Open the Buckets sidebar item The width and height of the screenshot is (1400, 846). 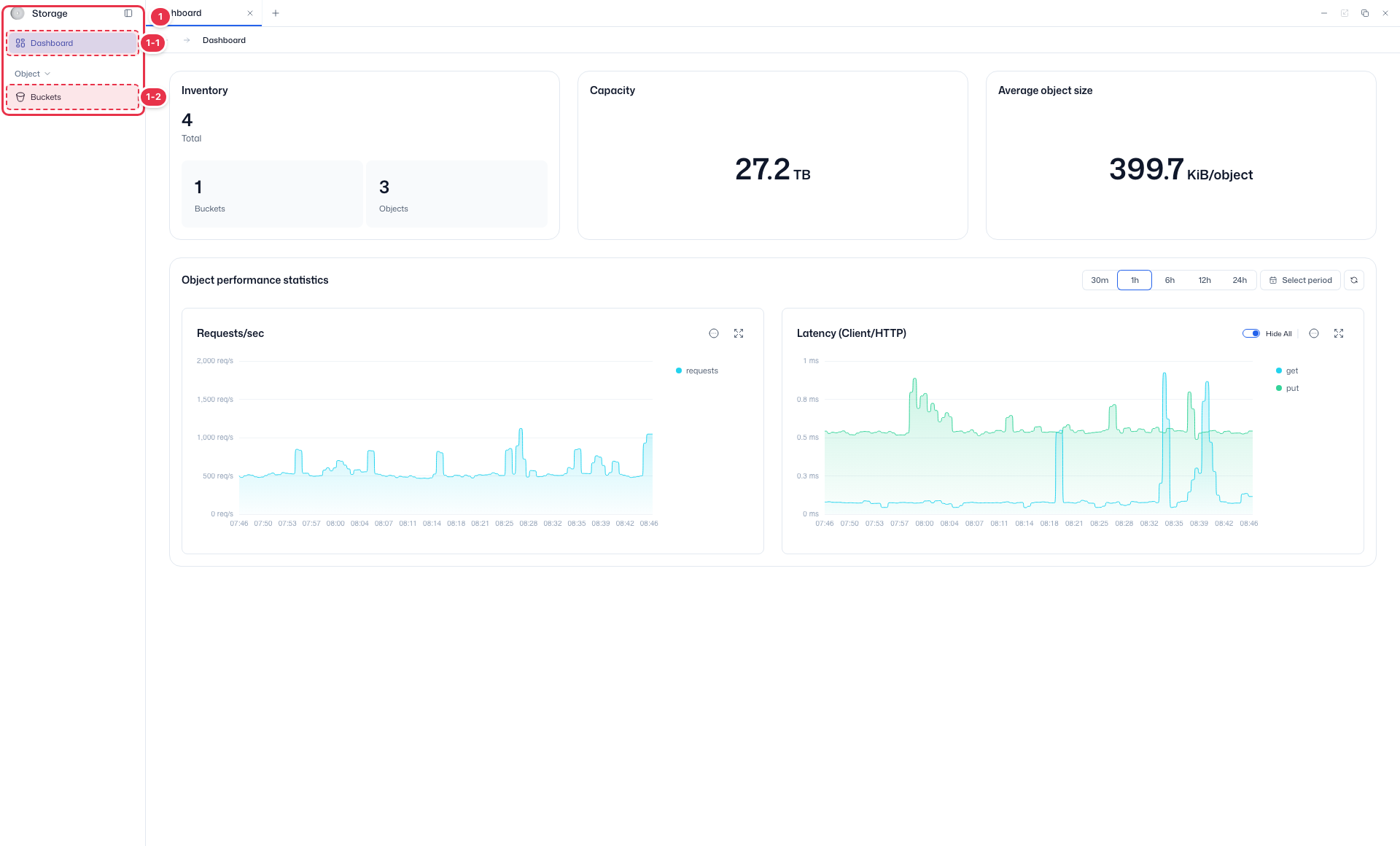coord(72,97)
